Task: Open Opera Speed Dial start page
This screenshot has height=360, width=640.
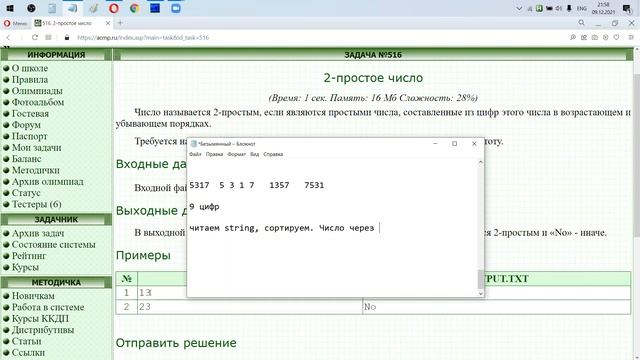Action: [48, 38]
